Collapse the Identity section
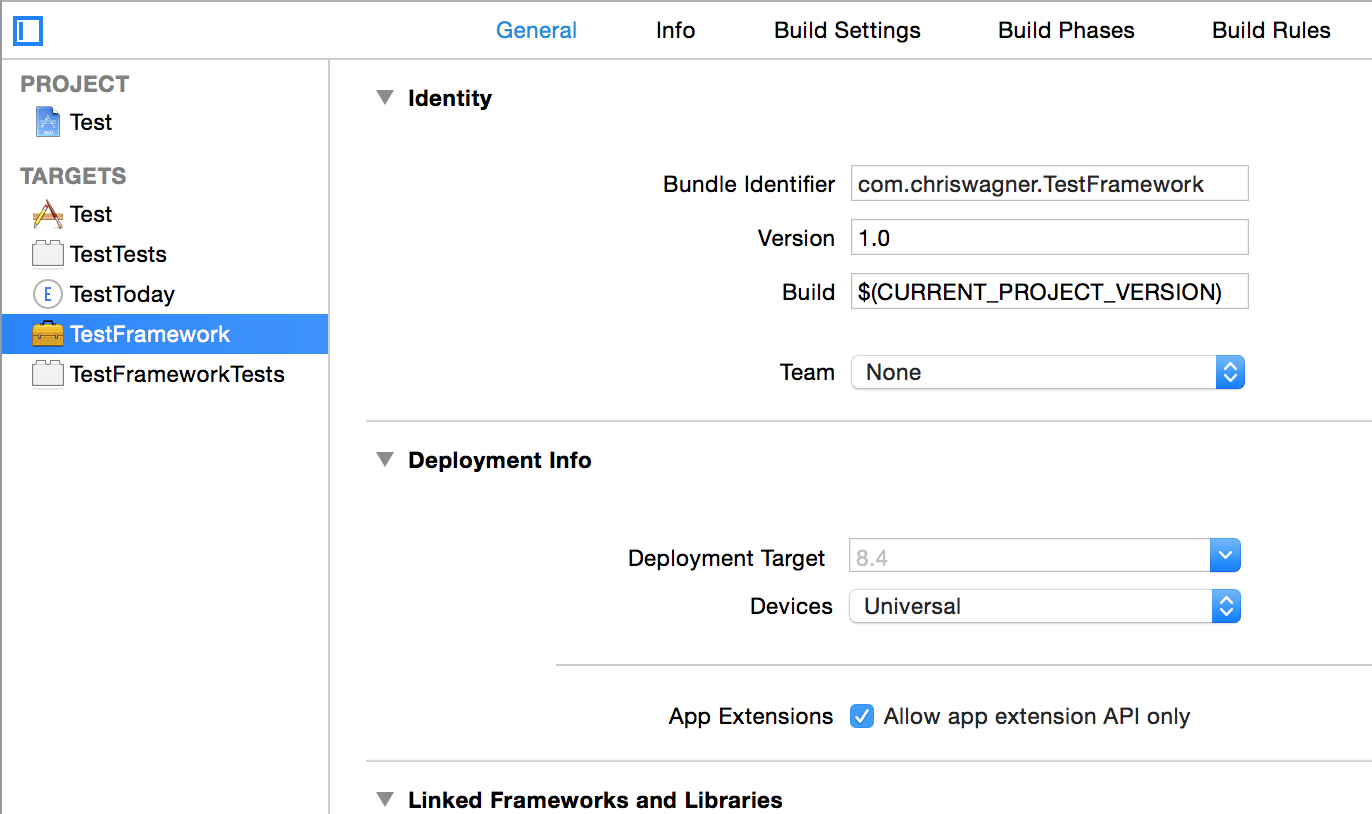The height and width of the screenshot is (814, 1372). click(385, 98)
